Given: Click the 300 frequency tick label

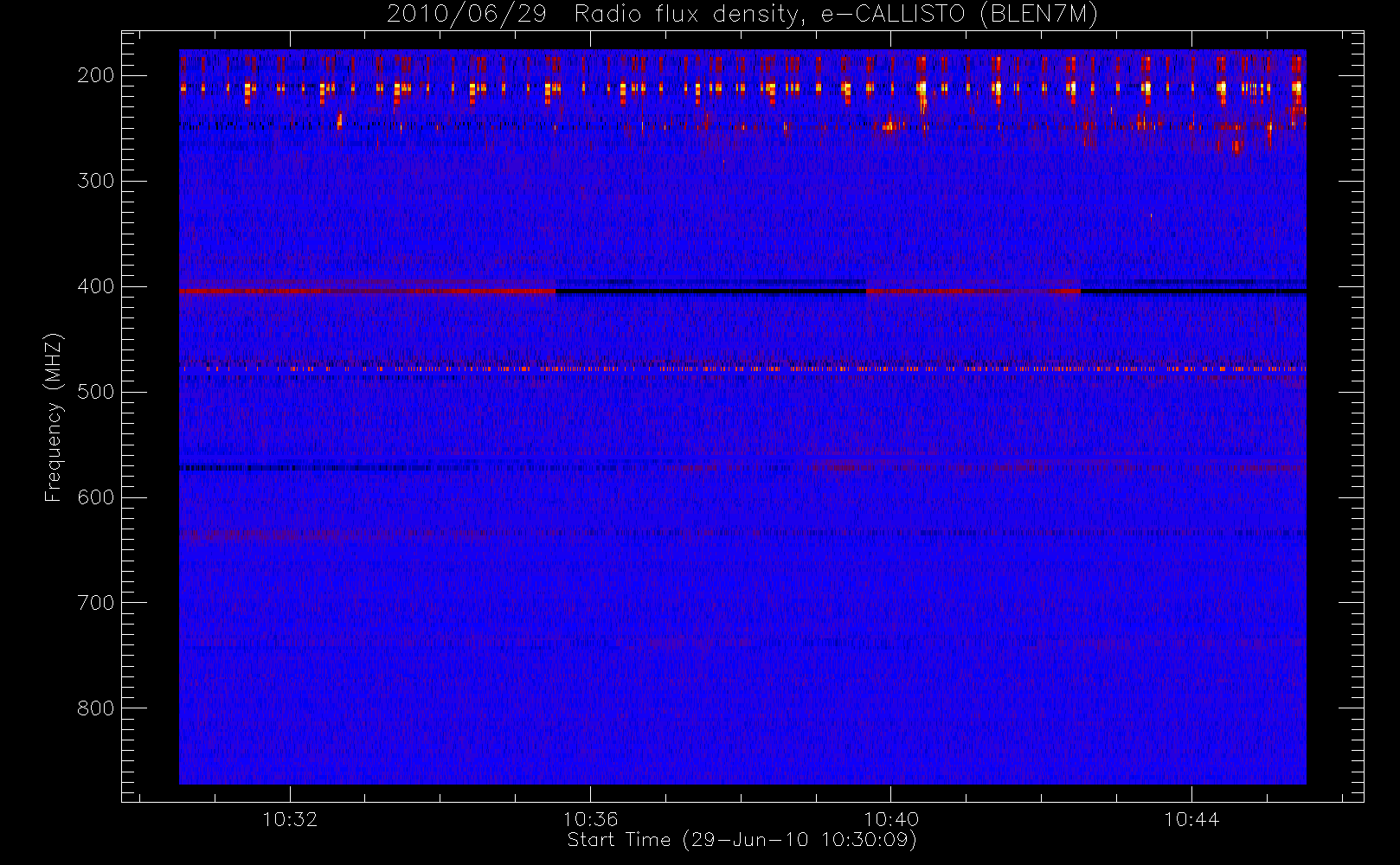Looking at the screenshot, I should coord(96,181).
